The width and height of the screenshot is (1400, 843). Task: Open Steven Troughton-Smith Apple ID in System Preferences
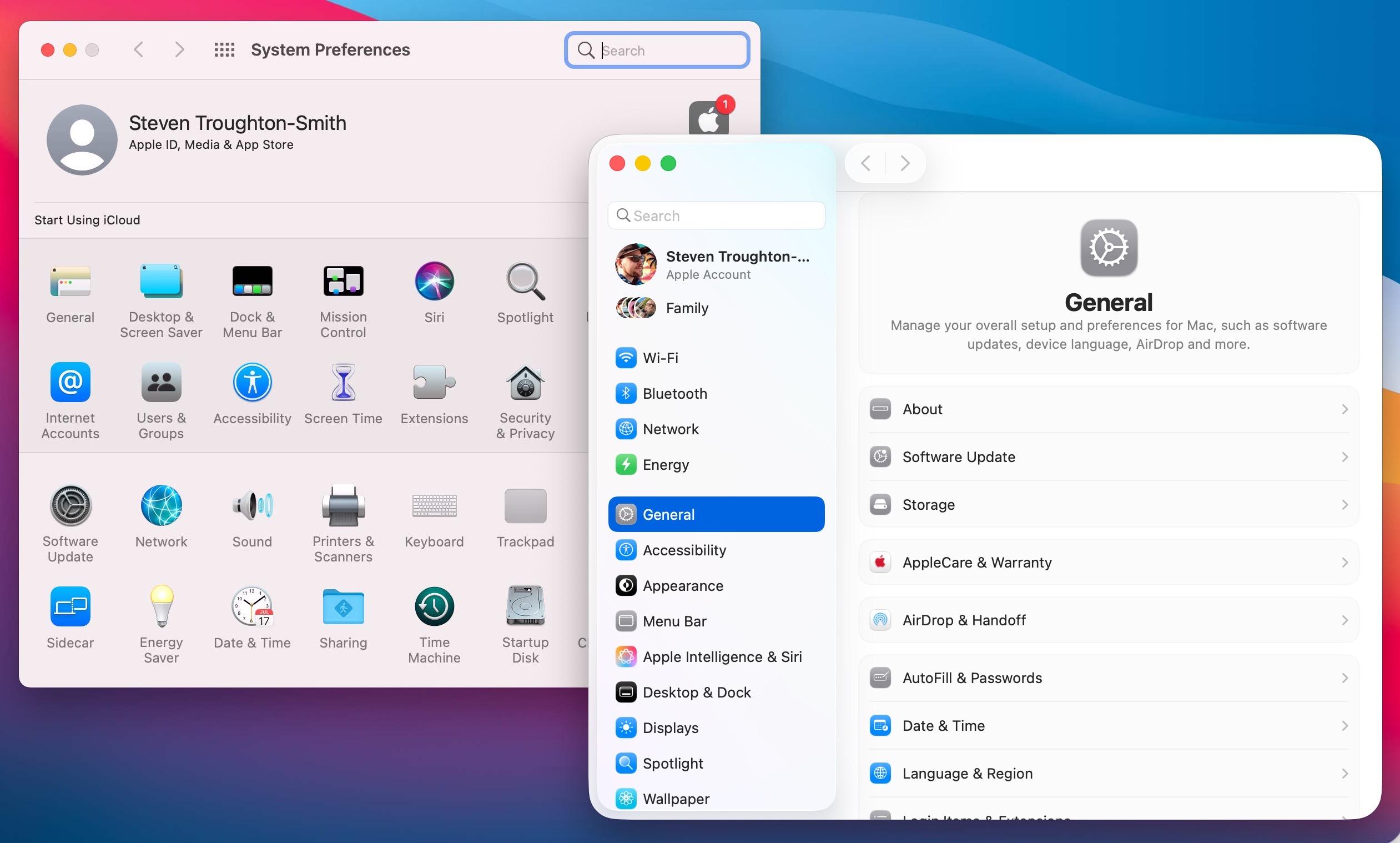(x=197, y=139)
